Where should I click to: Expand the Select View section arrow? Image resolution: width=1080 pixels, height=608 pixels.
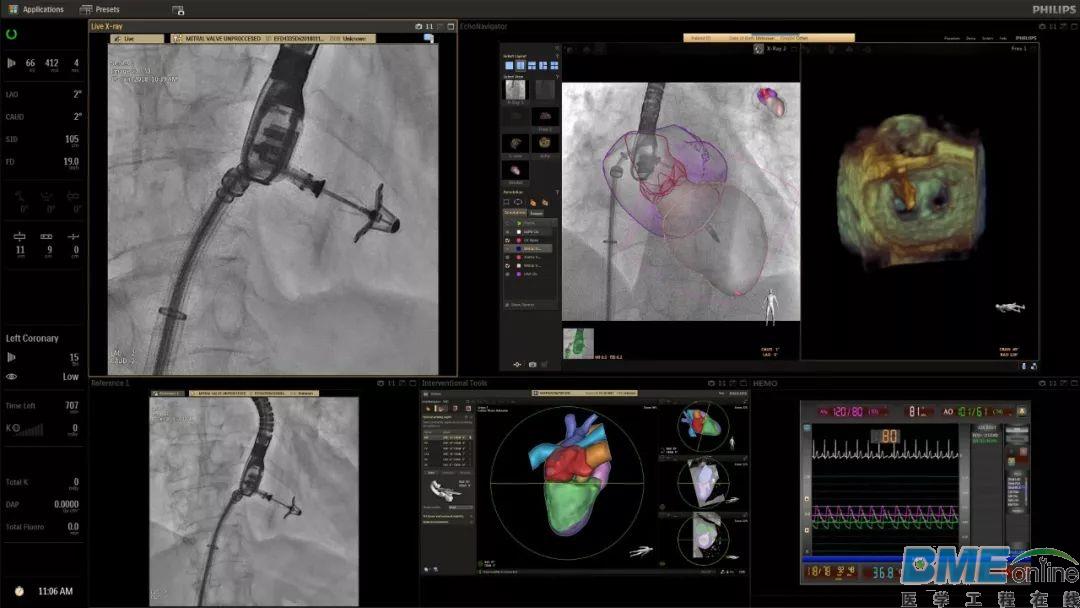click(x=557, y=76)
